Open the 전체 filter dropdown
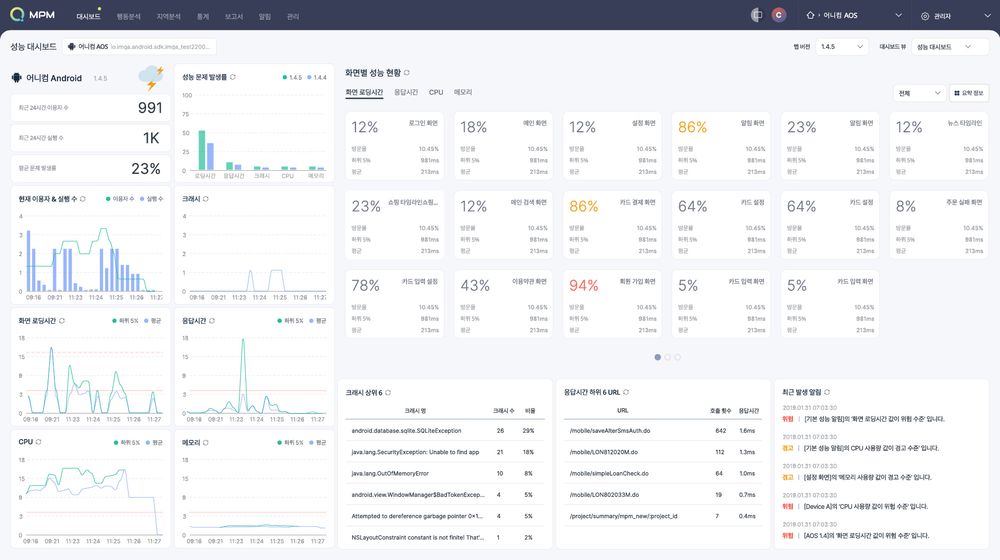This screenshot has width=1000, height=560. 919,93
